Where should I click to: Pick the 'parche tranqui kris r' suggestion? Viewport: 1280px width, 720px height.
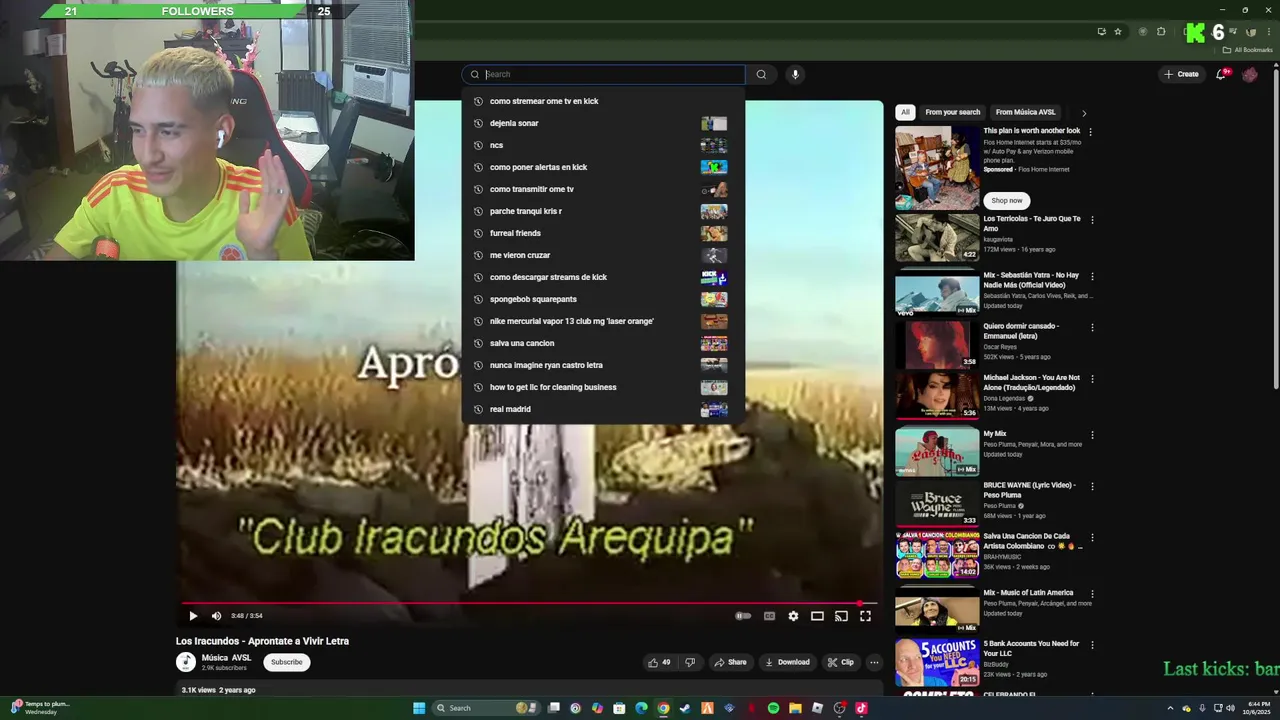tap(603, 211)
